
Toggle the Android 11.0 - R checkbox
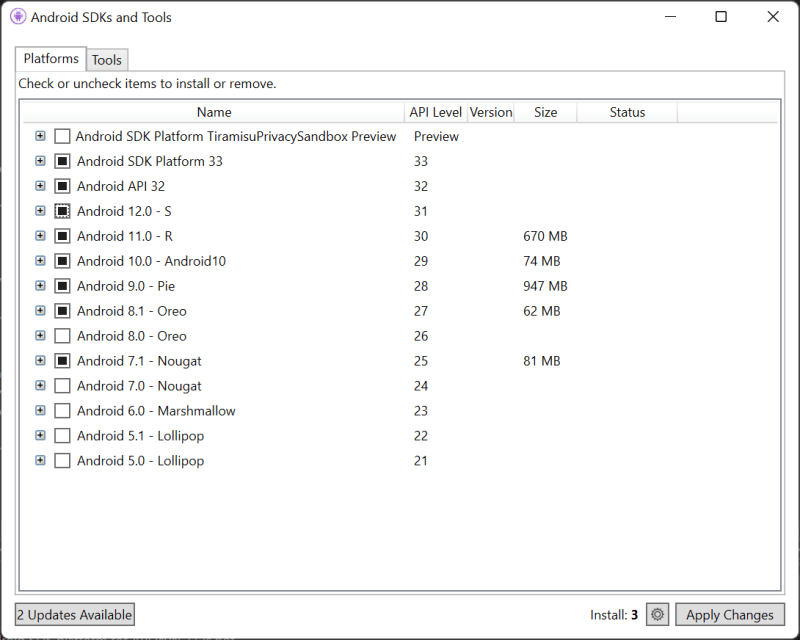click(62, 236)
